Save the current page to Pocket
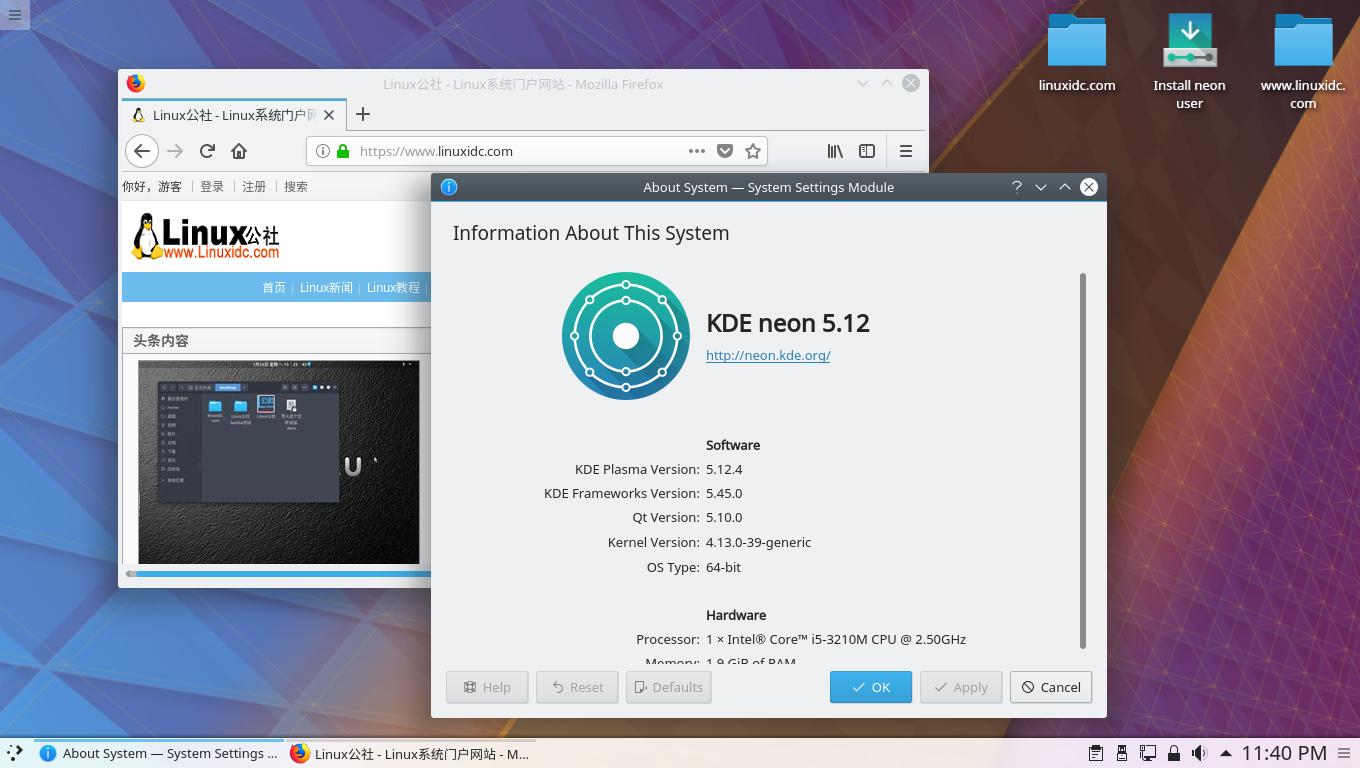 [724, 150]
